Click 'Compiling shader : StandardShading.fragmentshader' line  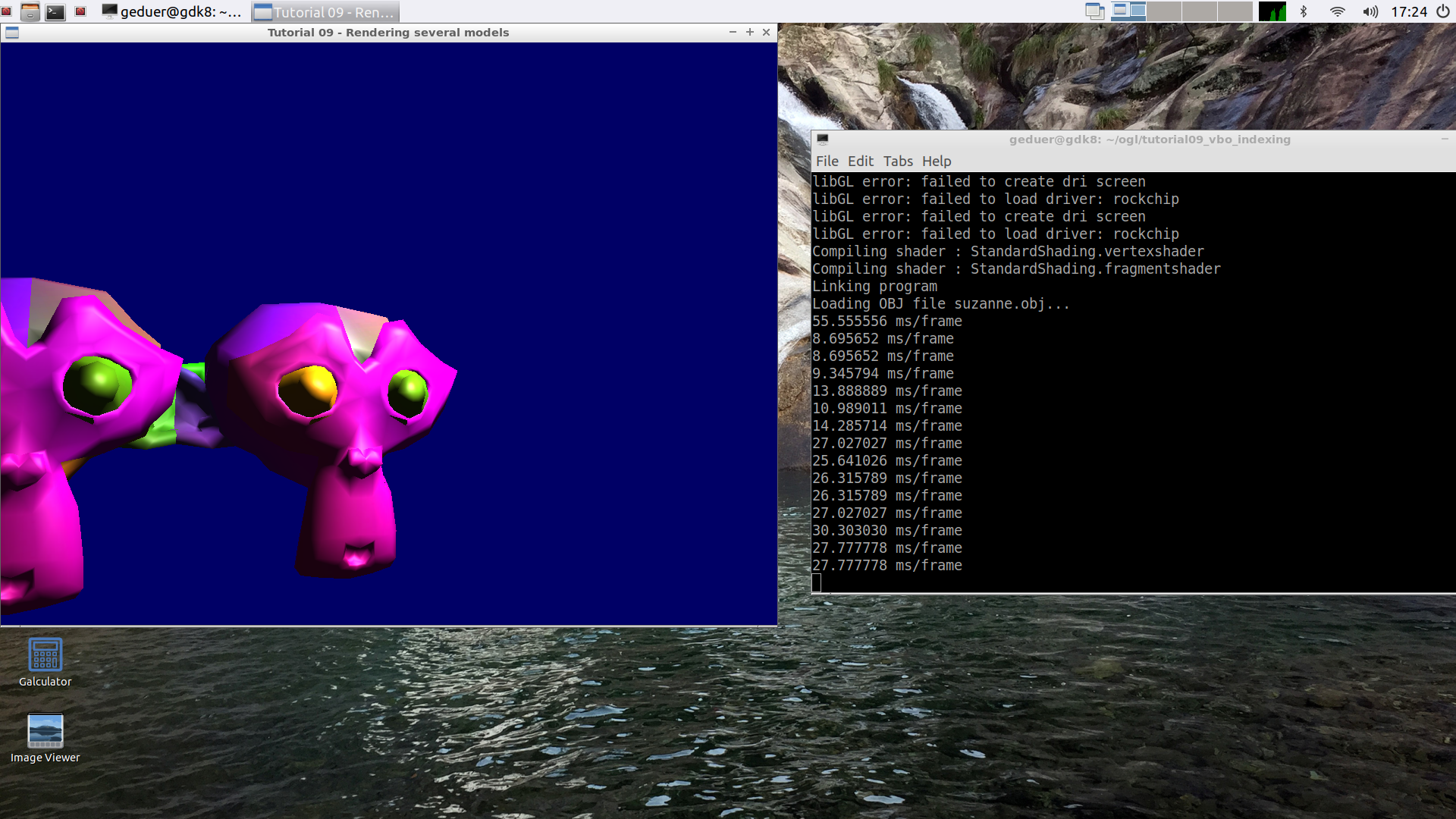pos(1016,269)
